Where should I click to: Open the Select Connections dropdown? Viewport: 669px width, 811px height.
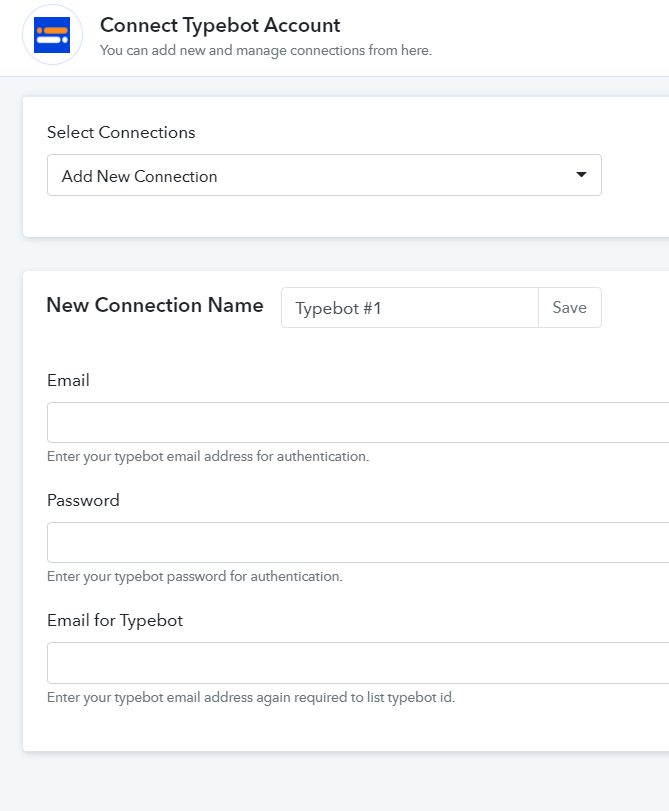coord(324,175)
